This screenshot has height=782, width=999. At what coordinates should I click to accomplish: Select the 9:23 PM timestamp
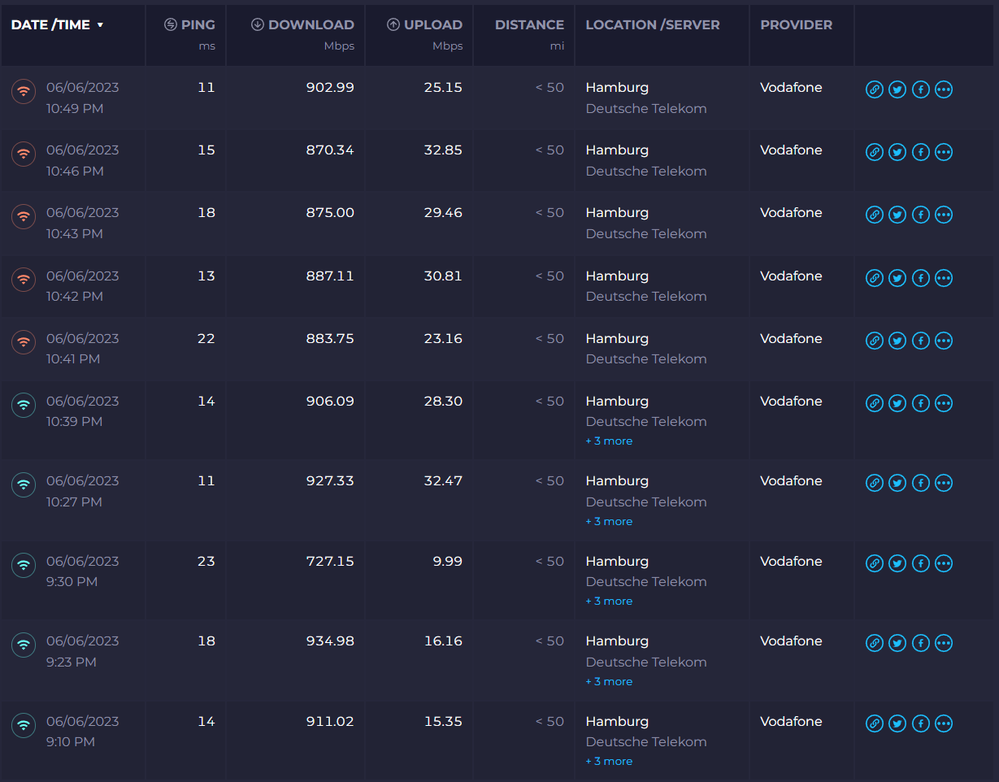point(71,662)
